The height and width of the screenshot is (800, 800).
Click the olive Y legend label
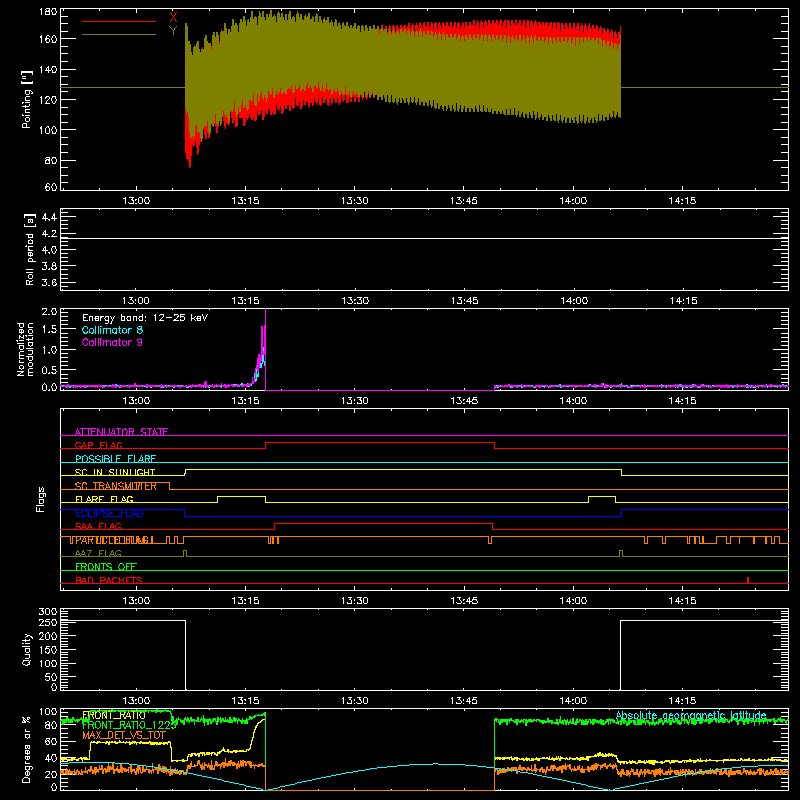coord(173,31)
